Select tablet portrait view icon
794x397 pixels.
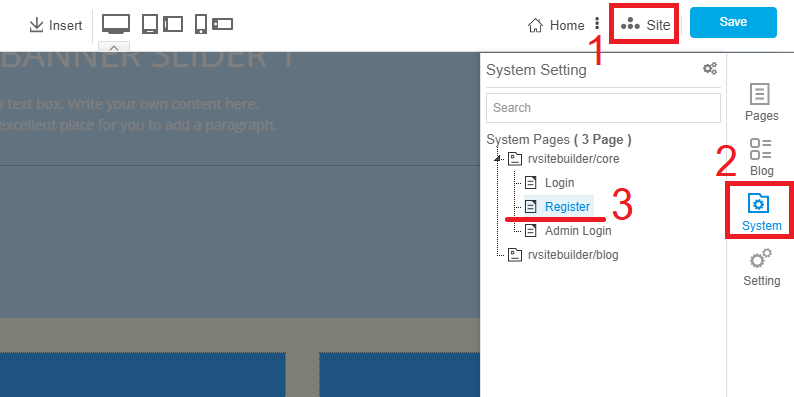(150, 24)
